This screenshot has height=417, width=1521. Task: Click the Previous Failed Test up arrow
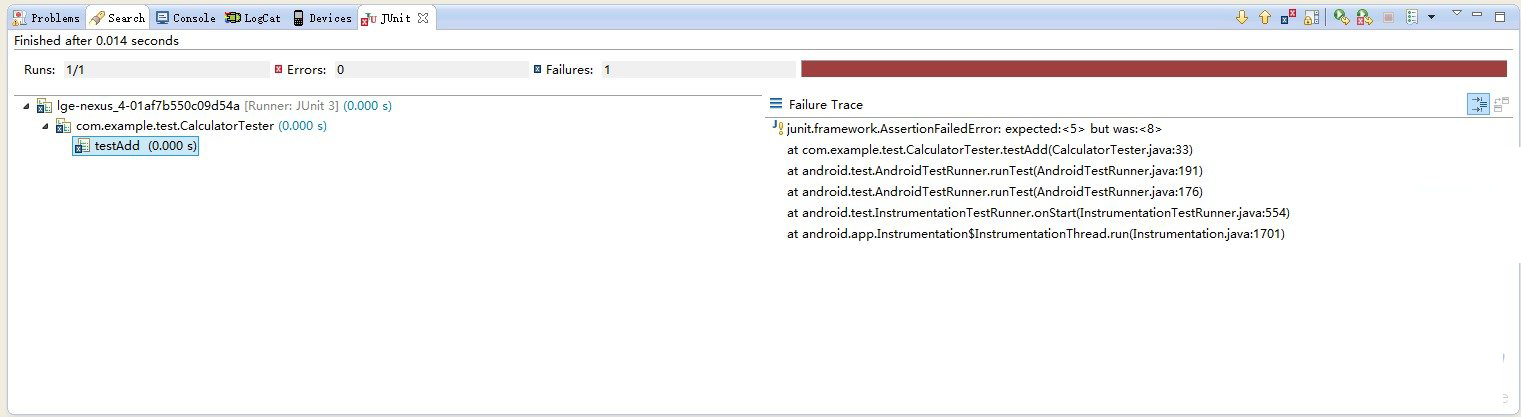(x=1265, y=17)
